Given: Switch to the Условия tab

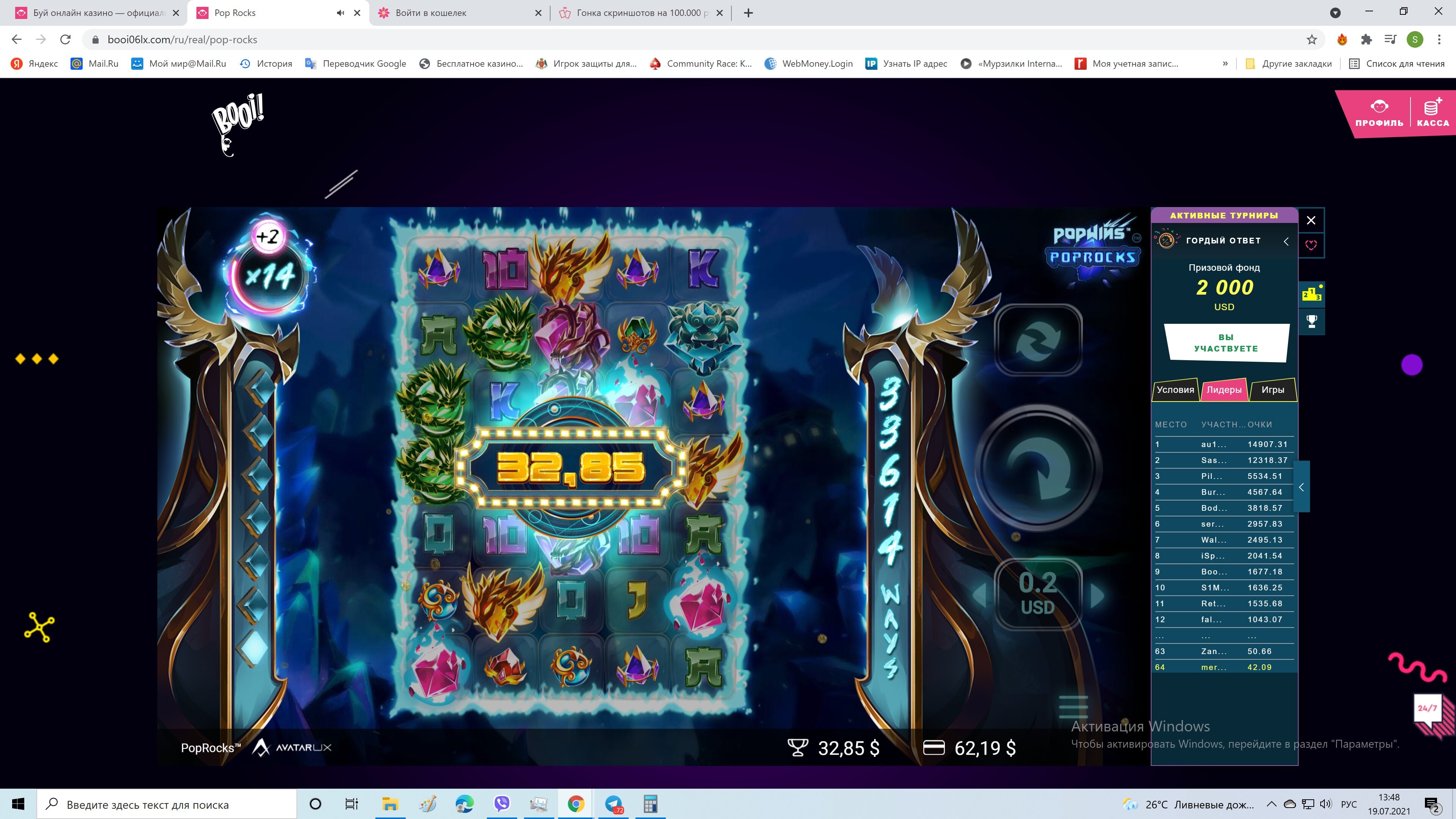Looking at the screenshot, I should [x=1175, y=389].
